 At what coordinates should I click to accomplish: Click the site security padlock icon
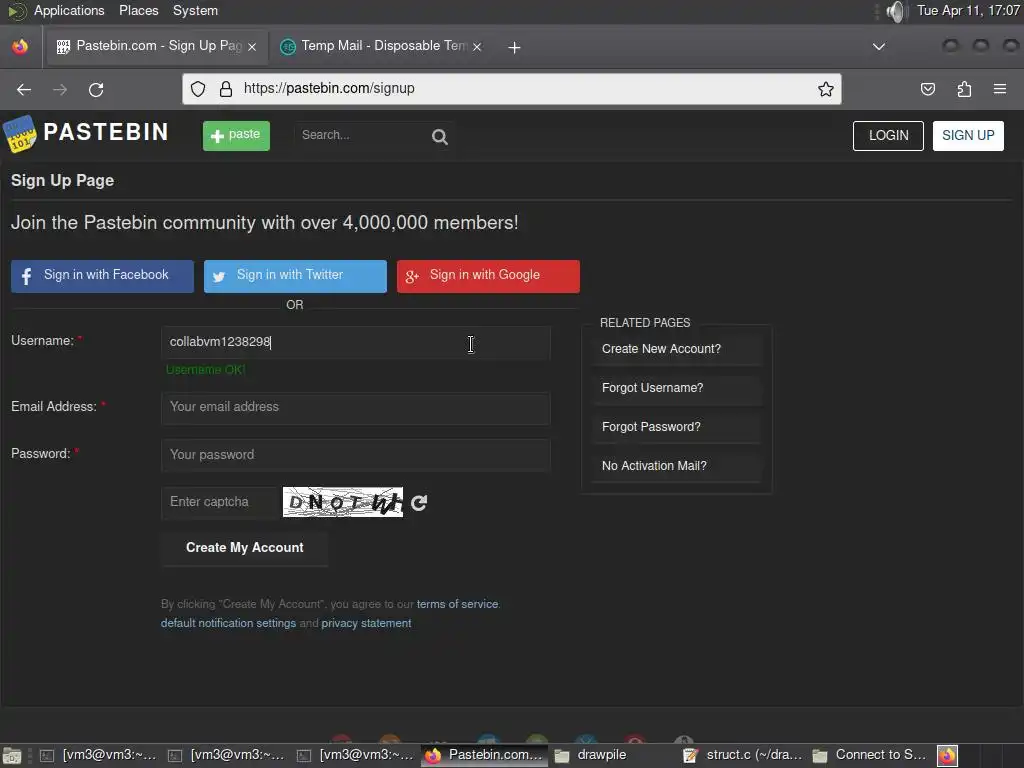(226, 89)
